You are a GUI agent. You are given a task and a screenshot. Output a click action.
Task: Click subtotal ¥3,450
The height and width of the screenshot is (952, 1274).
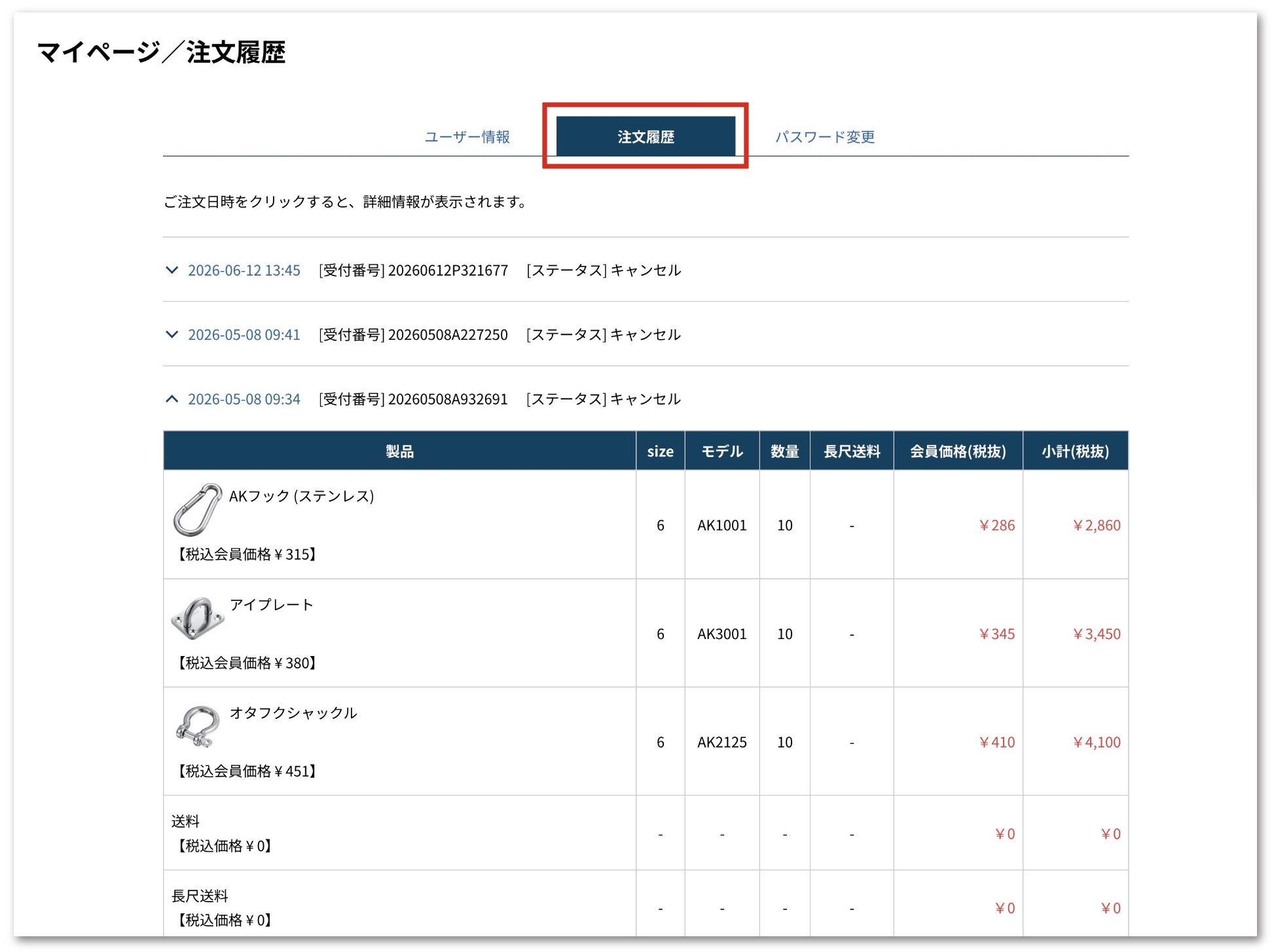click(1097, 634)
